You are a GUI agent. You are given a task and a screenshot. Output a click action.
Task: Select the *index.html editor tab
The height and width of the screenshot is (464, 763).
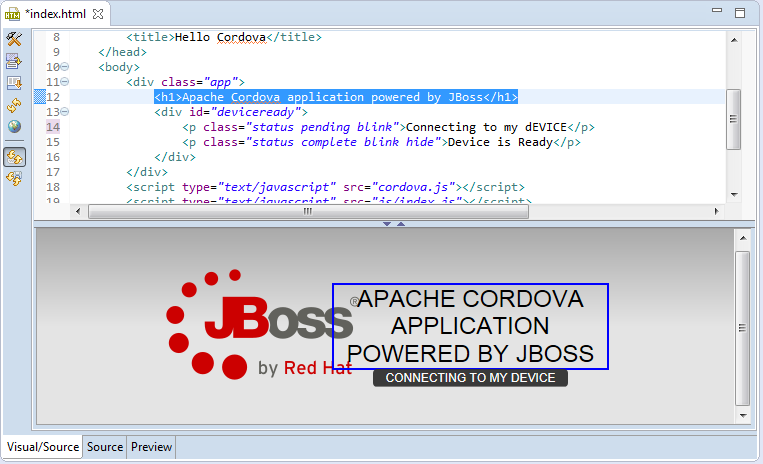click(54, 14)
